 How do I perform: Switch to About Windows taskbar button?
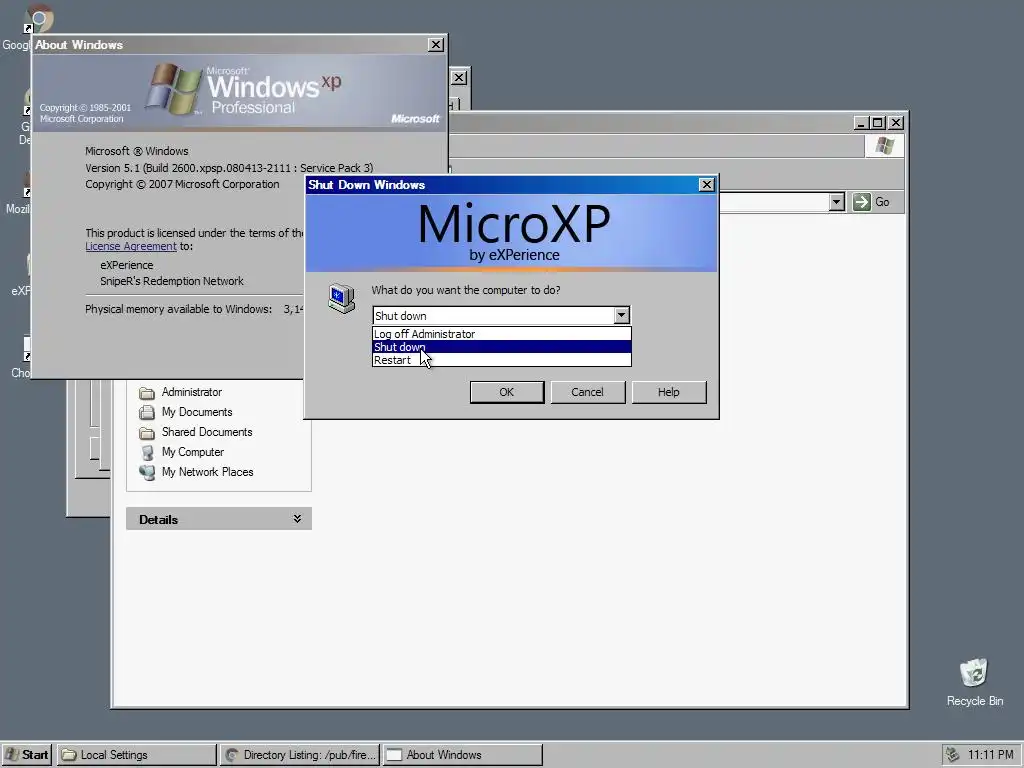coord(463,754)
